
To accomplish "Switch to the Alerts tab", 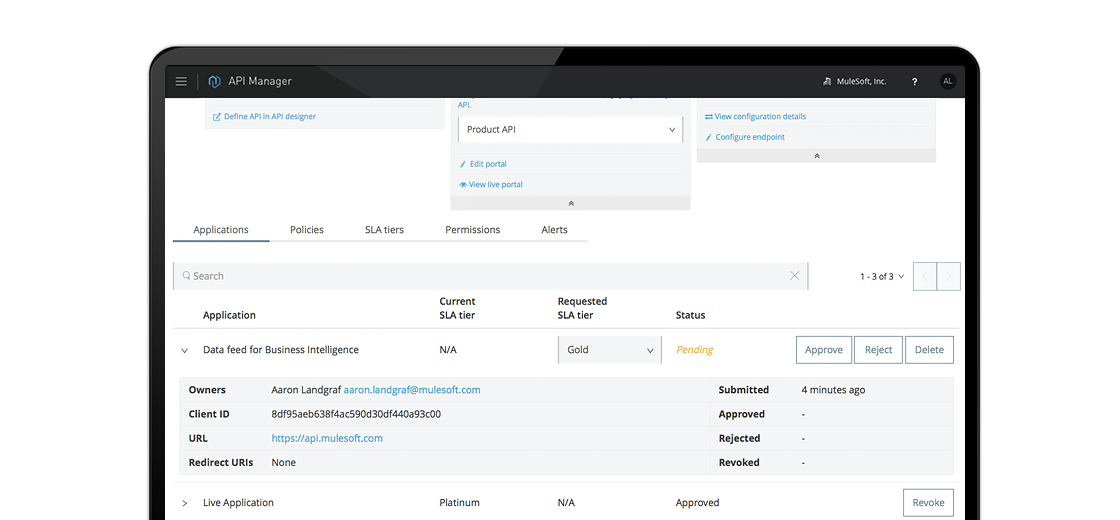I will click(554, 230).
